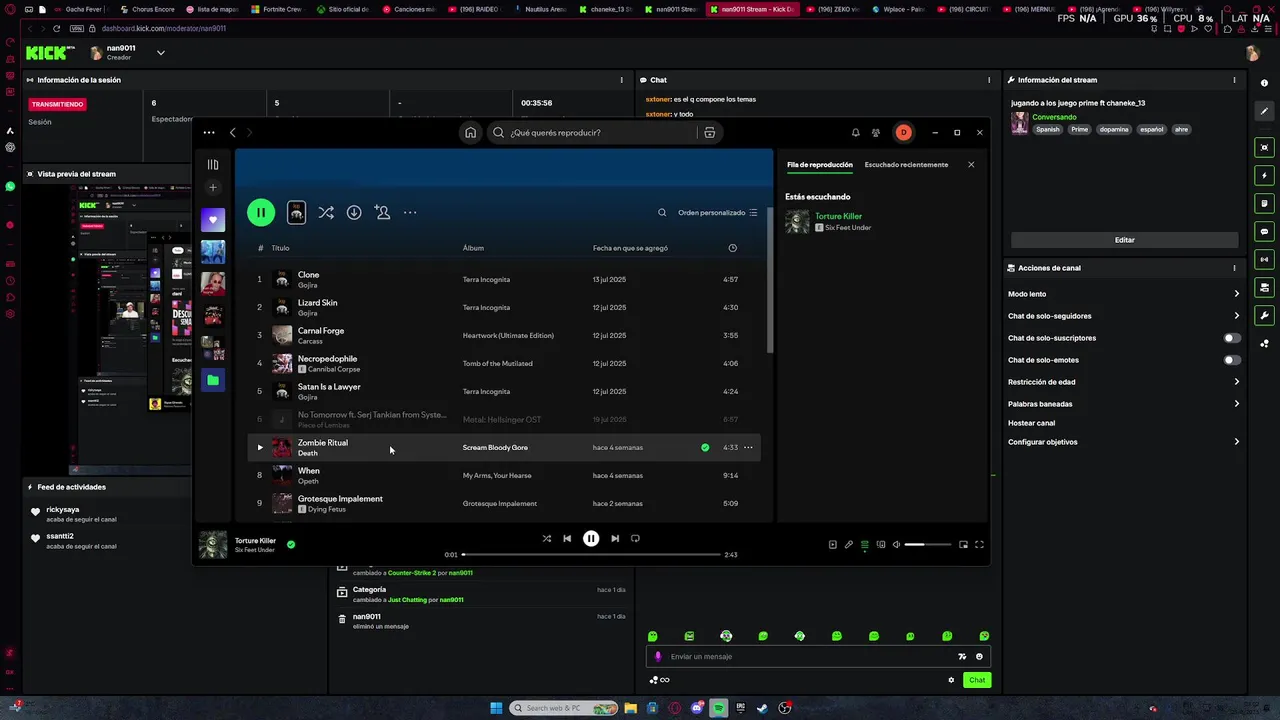
Task: Open Spotify Home icon
Action: 470,132
